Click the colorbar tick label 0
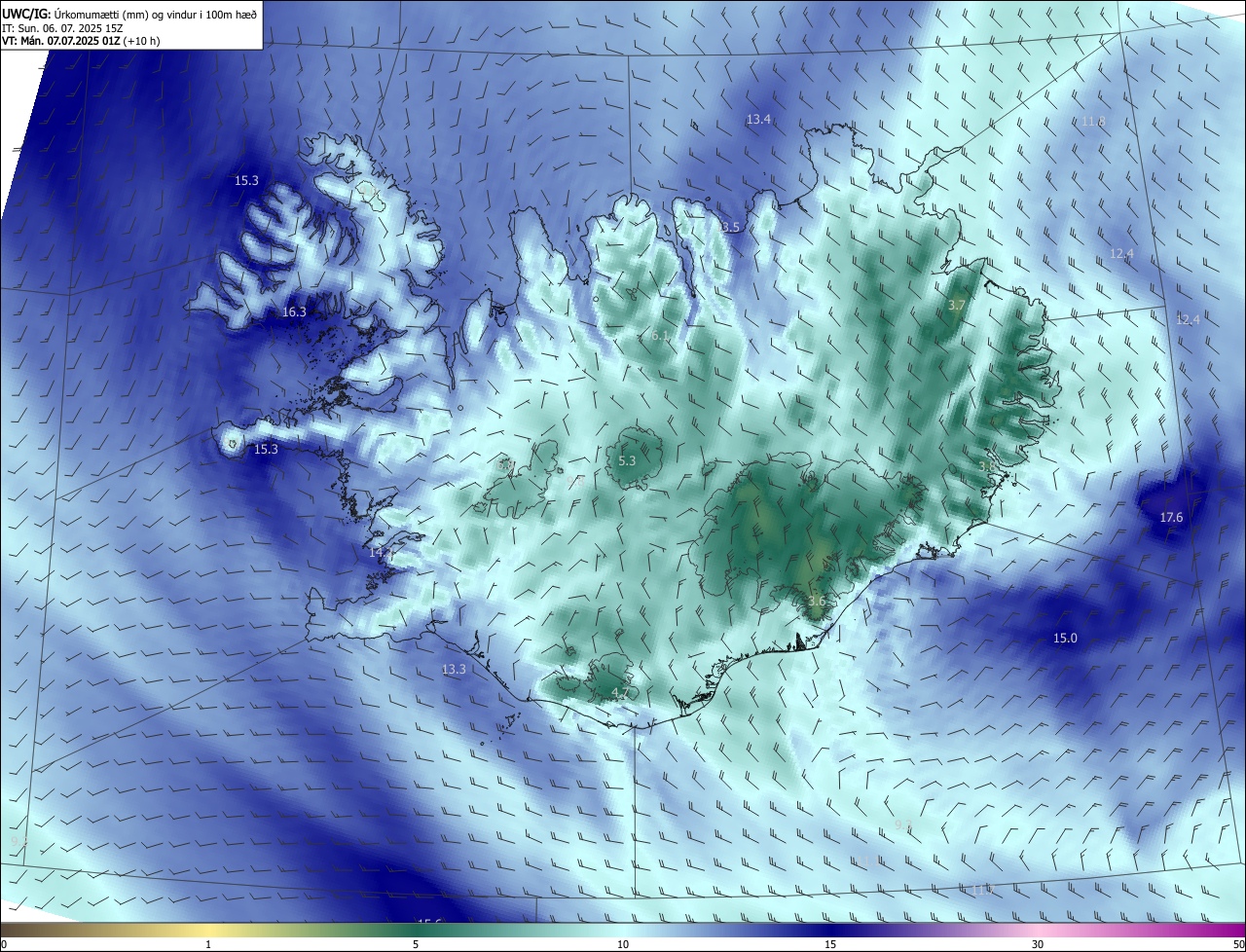 pyautogui.click(x=3, y=944)
